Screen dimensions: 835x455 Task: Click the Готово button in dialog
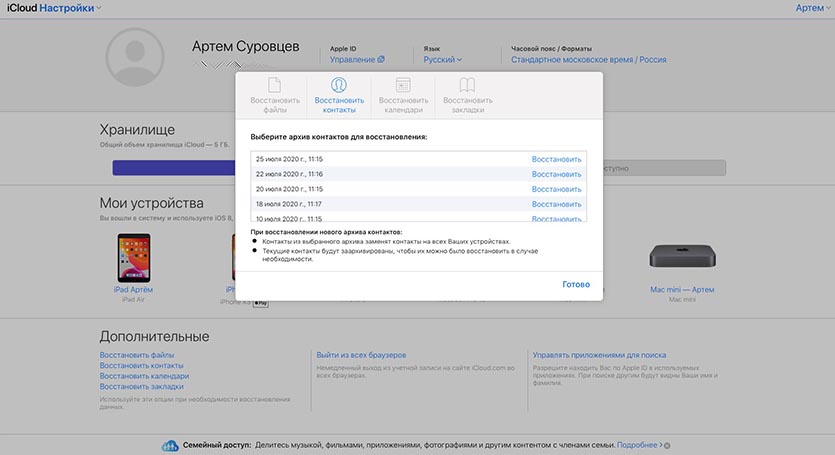click(576, 285)
